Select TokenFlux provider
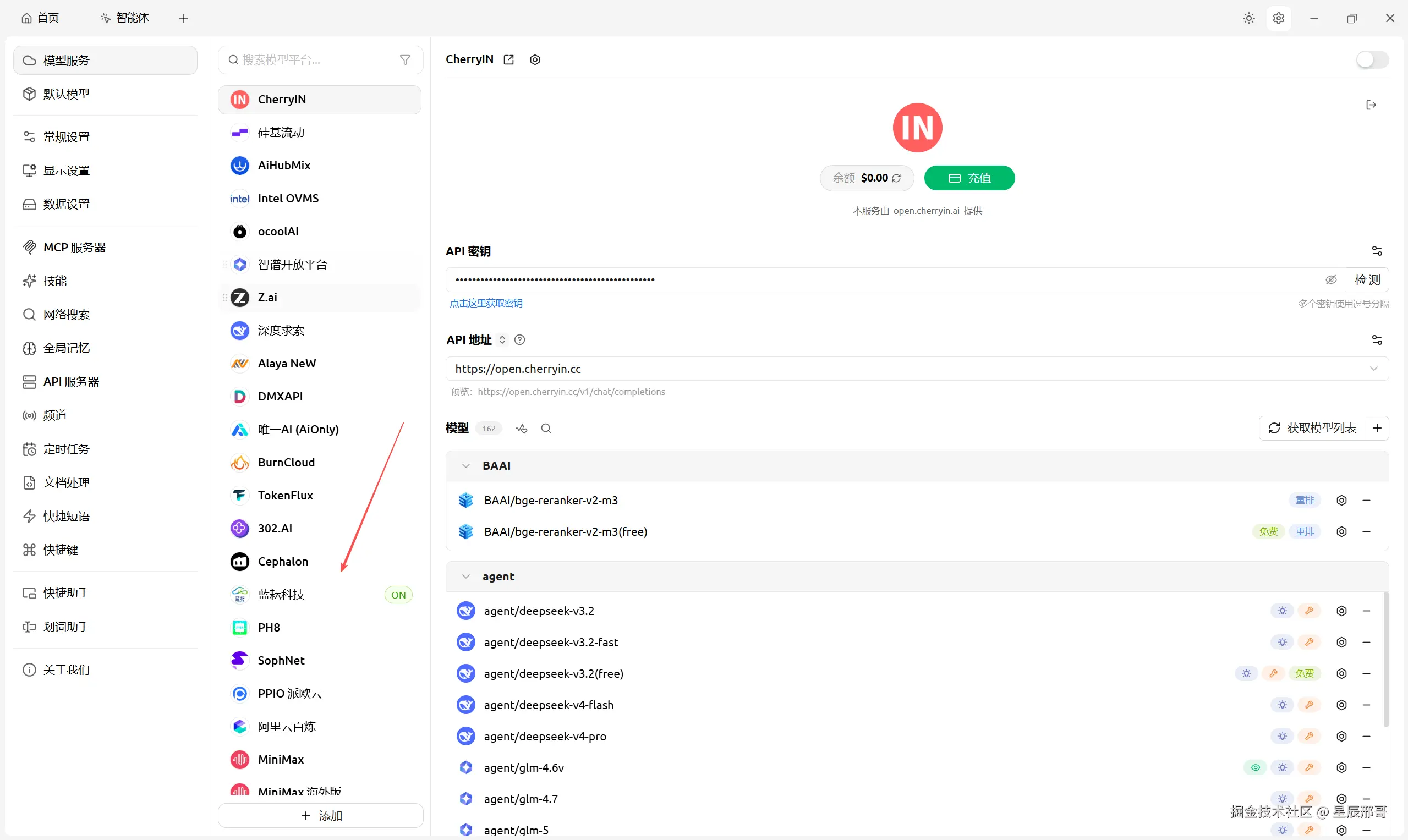Screen dimensions: 1408x840 coord(320,496)
